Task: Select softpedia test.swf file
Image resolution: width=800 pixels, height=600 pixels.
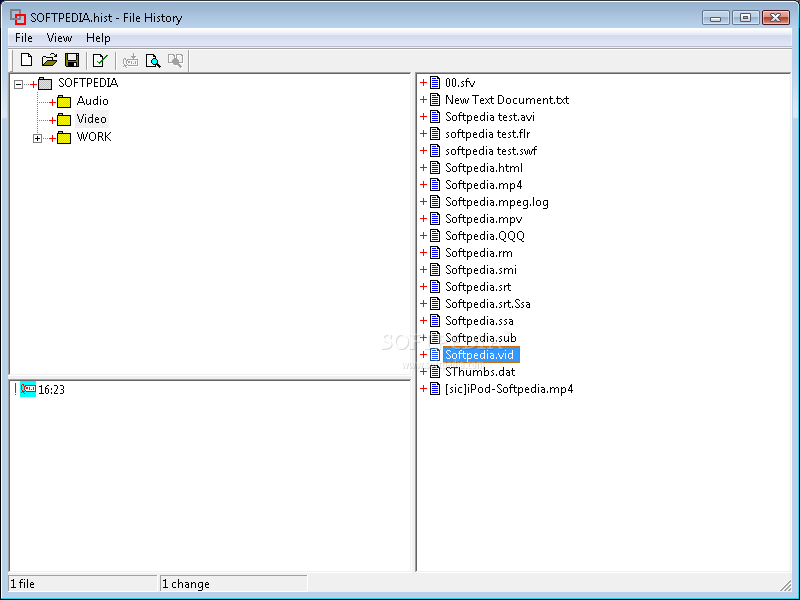Action: click(x=491, y=151)
